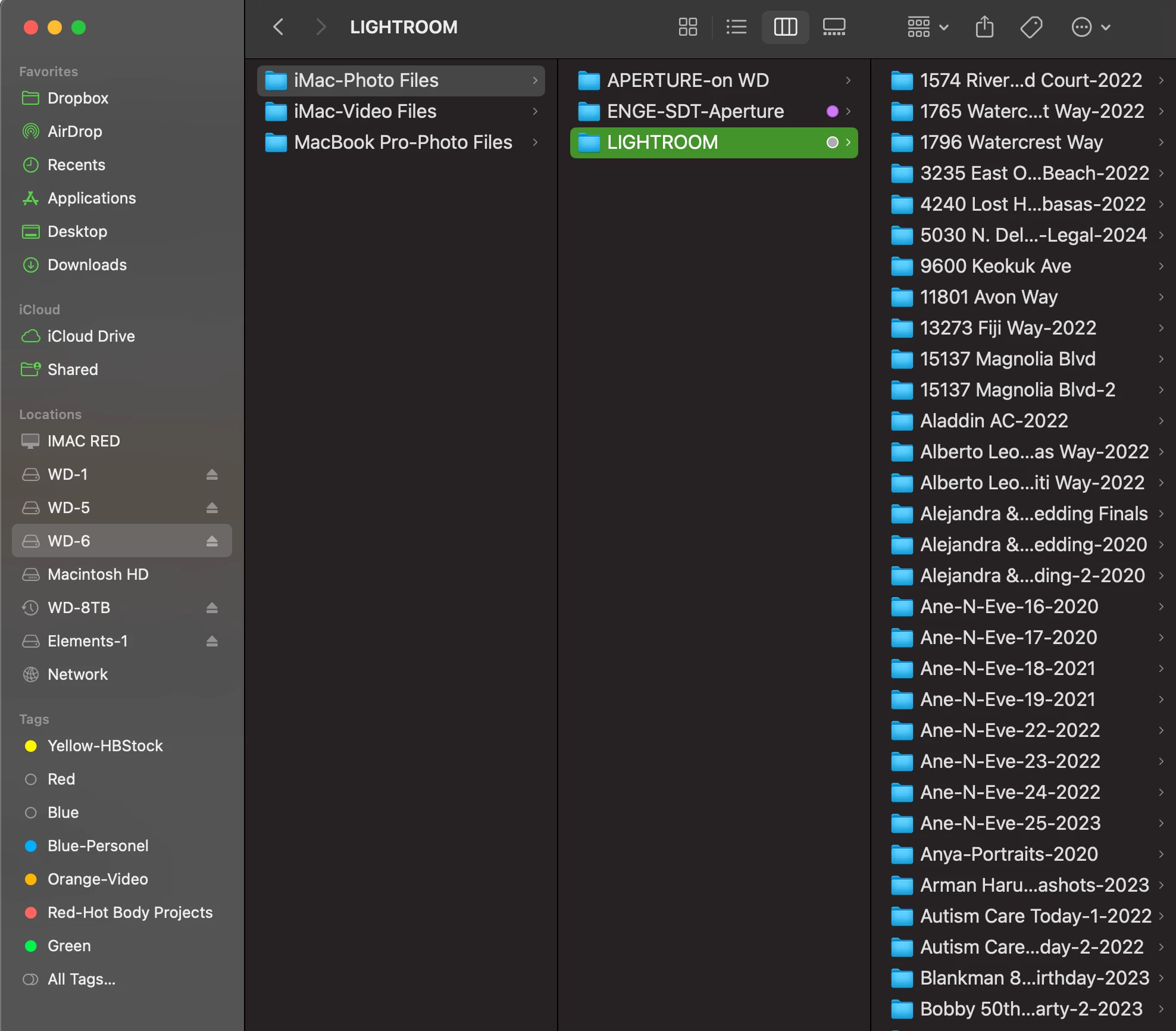Click All Tags… in sidebar

(x=82, y=979)
